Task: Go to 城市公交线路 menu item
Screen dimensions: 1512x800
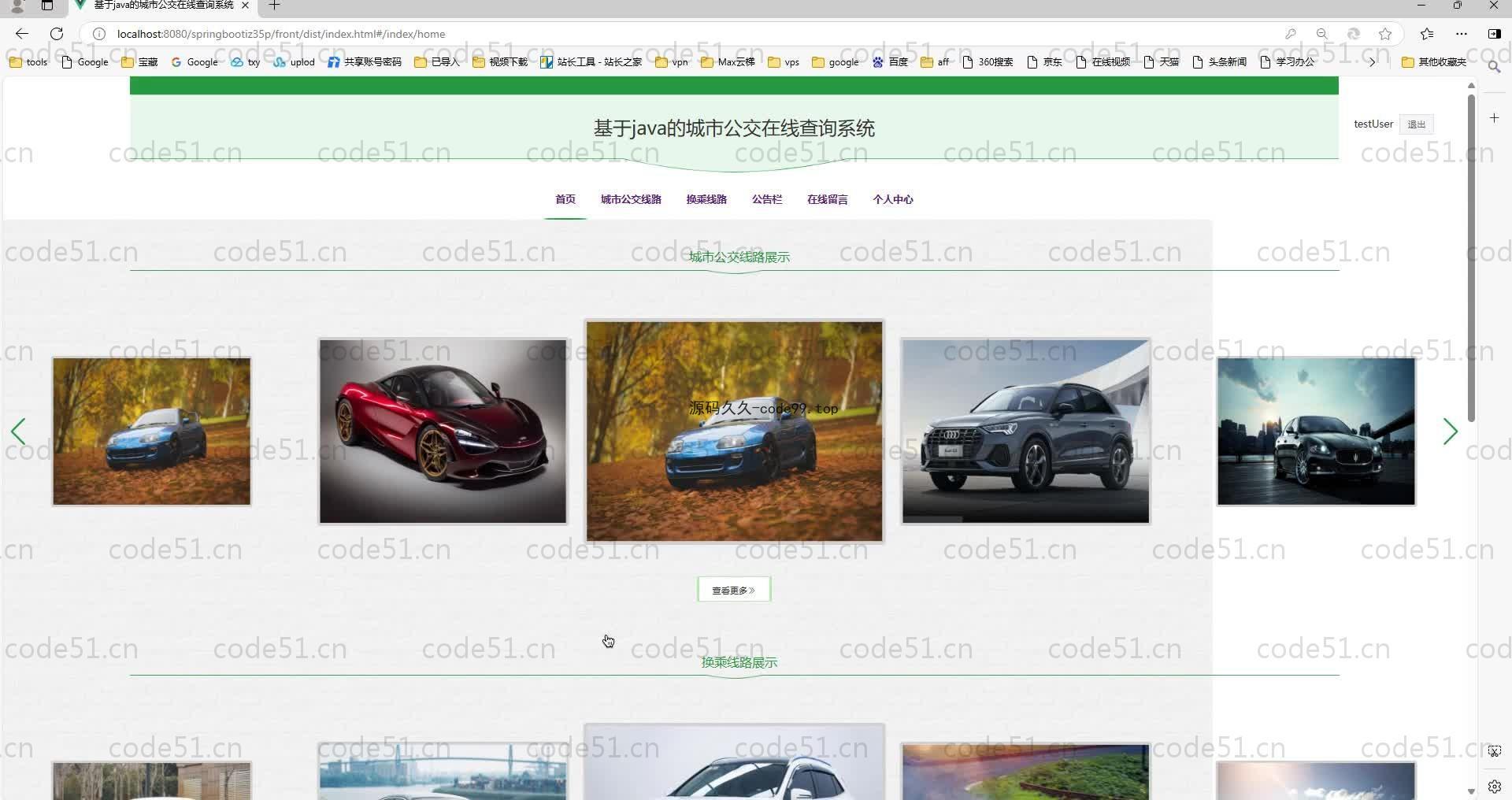Action: coord(631,200)
